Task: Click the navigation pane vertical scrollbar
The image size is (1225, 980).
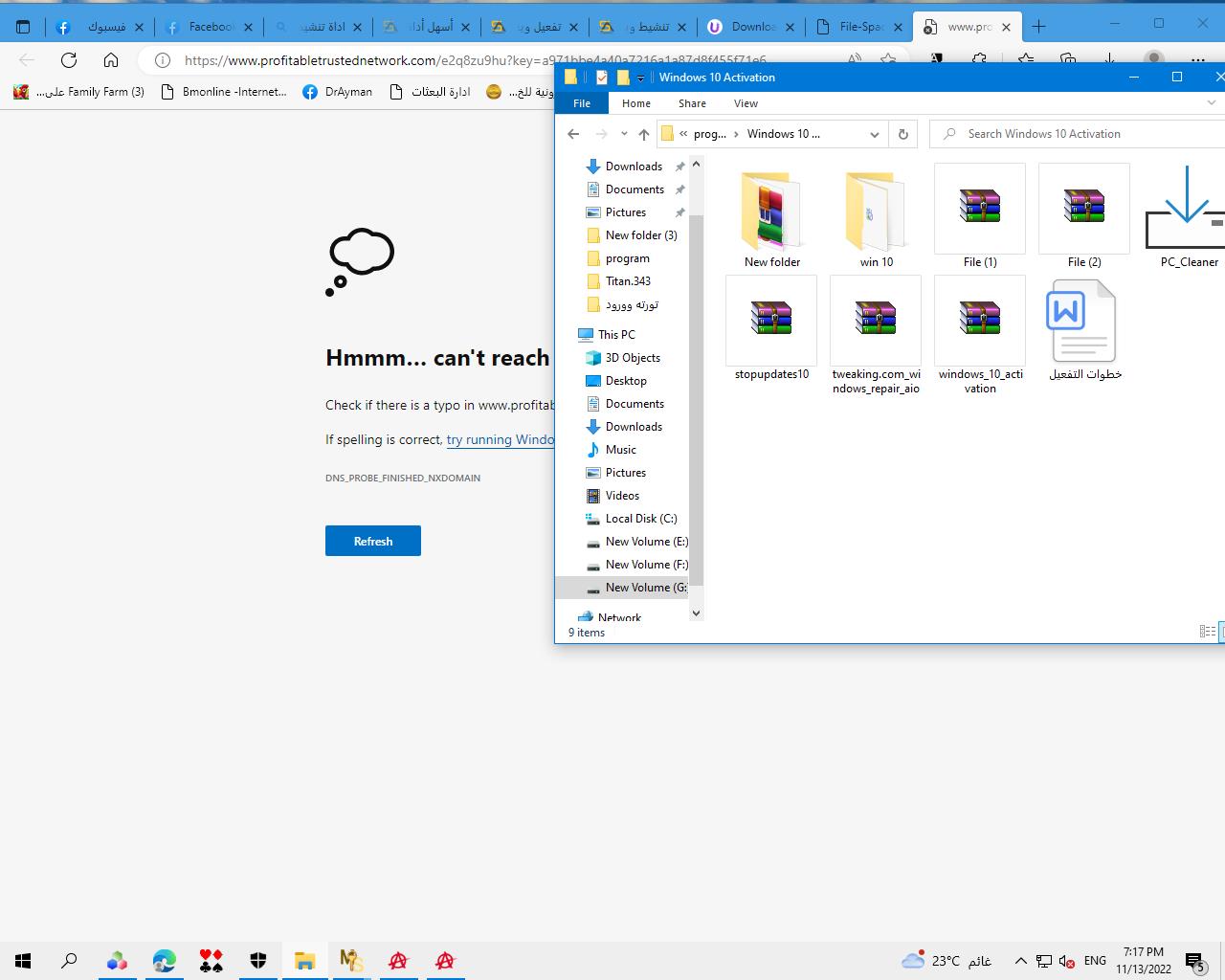Action: 696,383
